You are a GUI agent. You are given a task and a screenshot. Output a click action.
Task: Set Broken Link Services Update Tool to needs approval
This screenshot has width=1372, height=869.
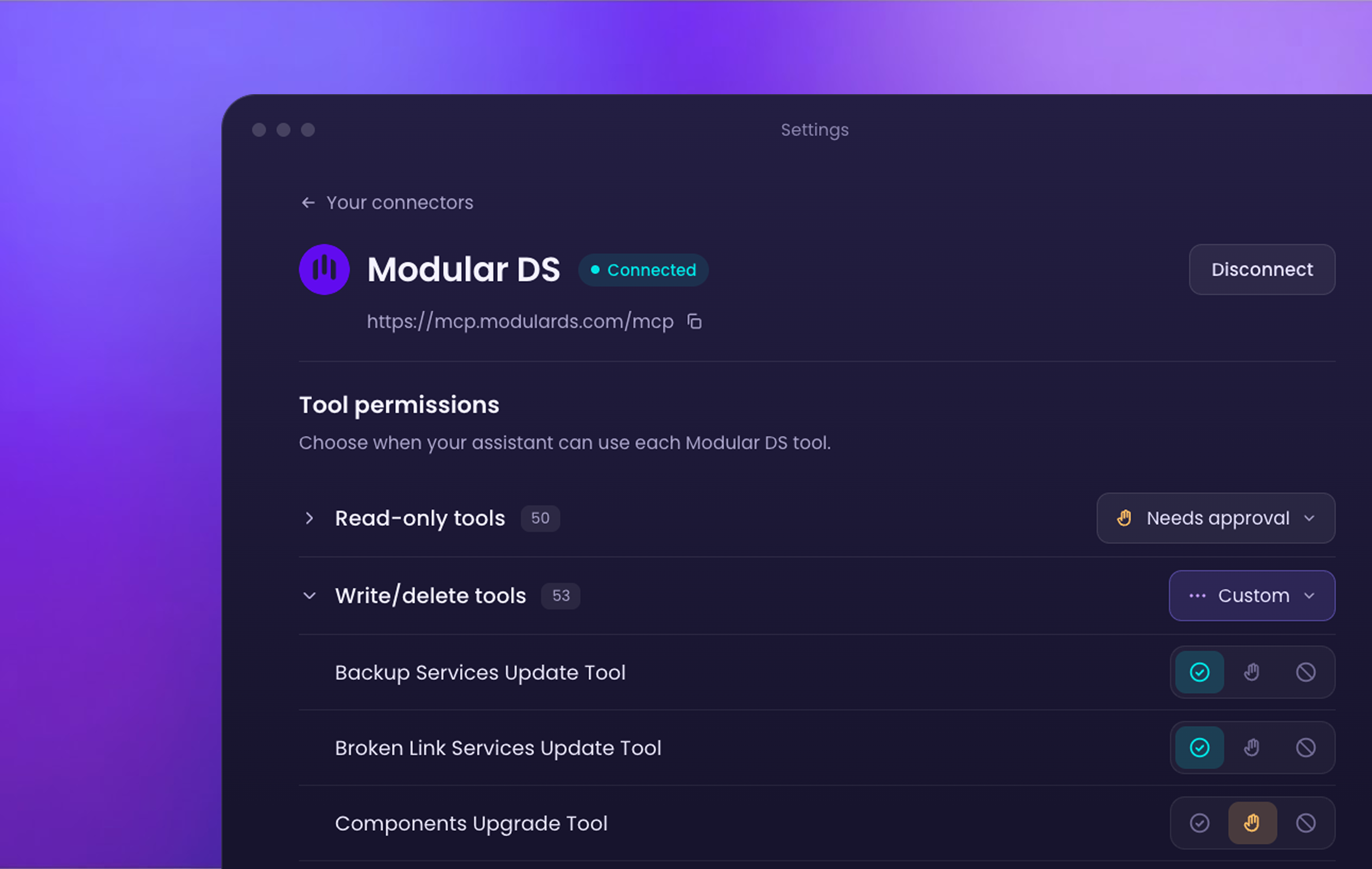(1252, 748)
